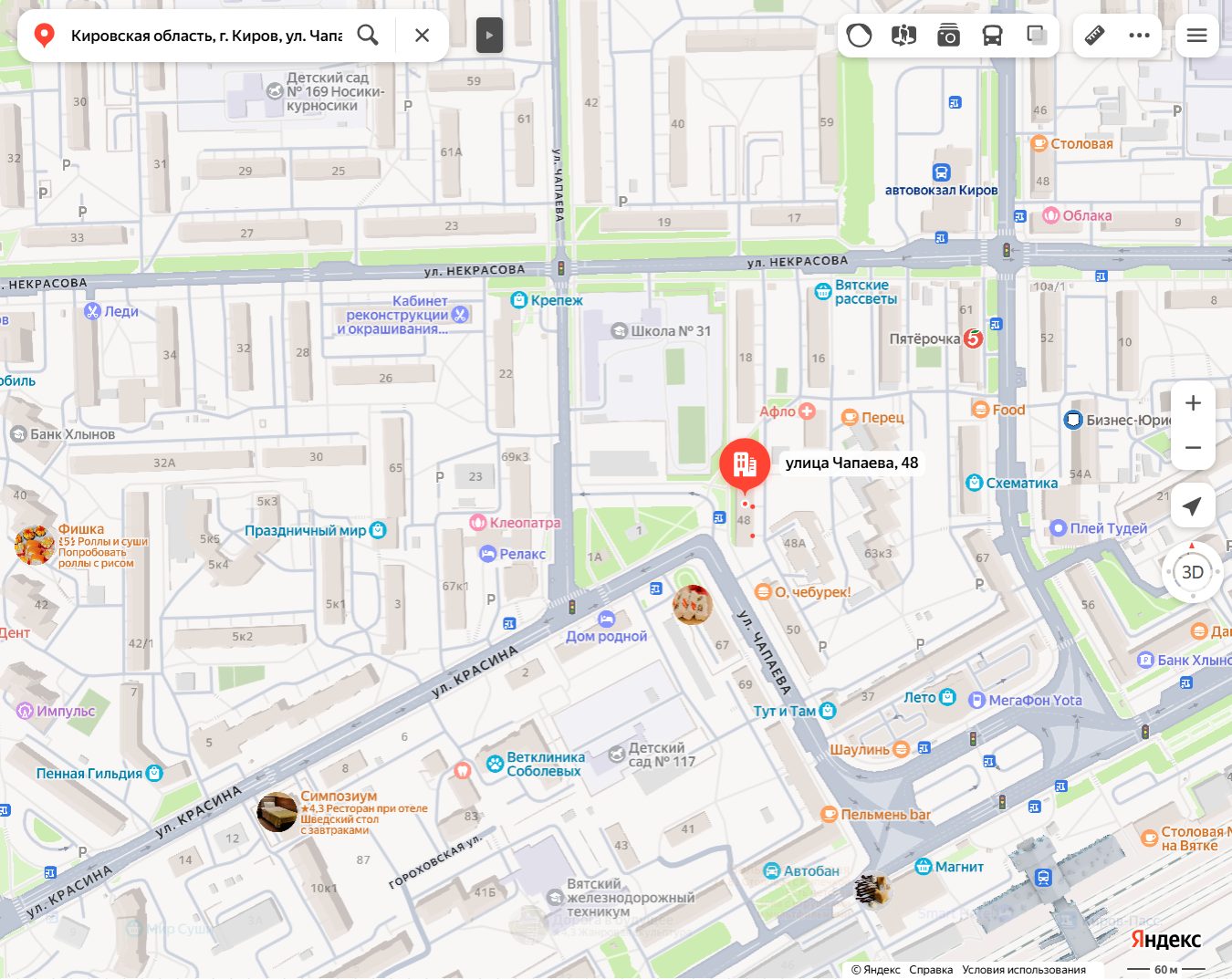Open the Релакс hotel marker

click(487, 554)
